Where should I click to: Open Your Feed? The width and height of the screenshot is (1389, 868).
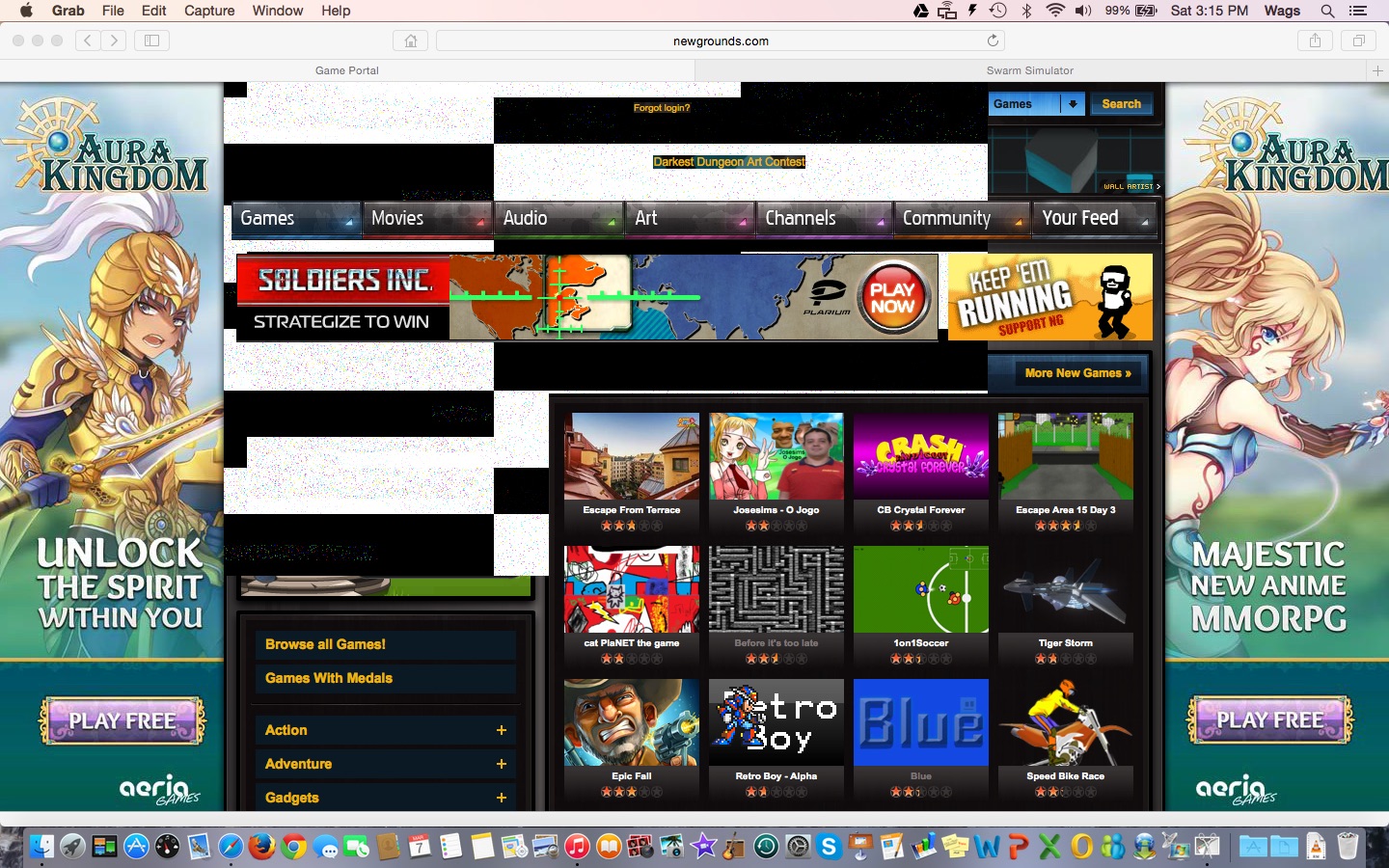[1094, 219]
